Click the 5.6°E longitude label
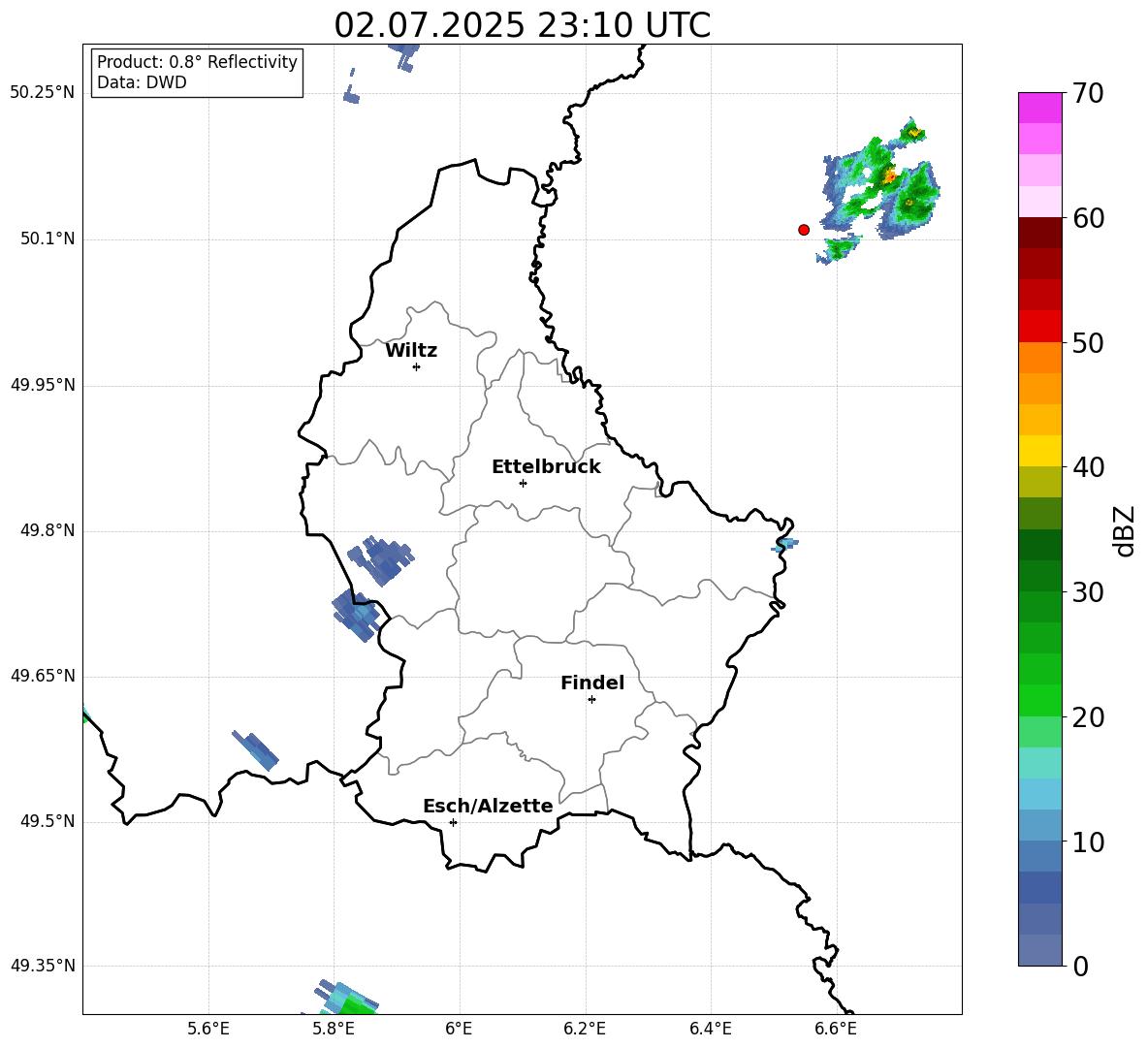This screenshot has height=1048, width=1148. (x=208, y=1029)
